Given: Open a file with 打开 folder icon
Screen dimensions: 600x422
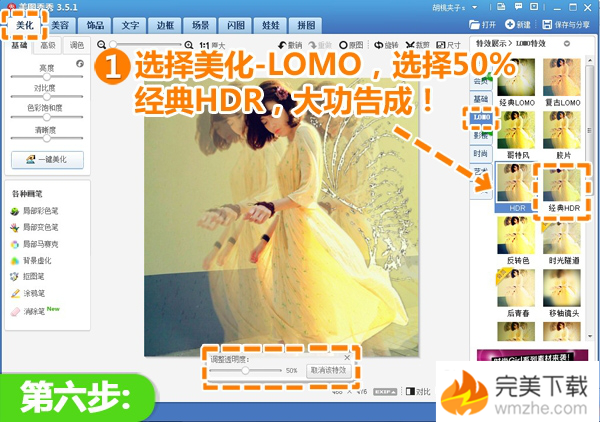Looking at the screenshot, I should (482, 25).
